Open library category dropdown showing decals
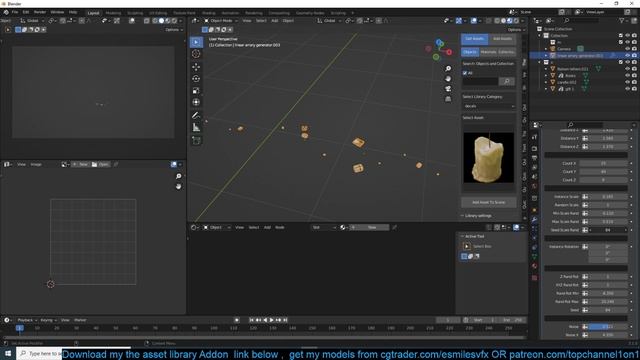Screen dimensions: 640x360 [489, 106]
